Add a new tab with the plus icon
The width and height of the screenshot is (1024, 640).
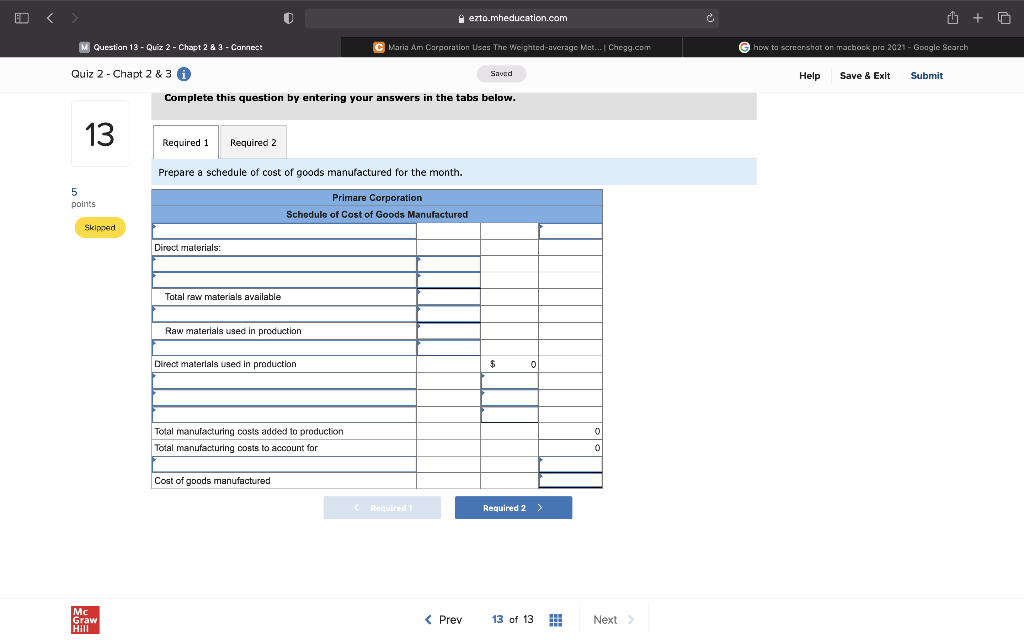pos(978,18)
